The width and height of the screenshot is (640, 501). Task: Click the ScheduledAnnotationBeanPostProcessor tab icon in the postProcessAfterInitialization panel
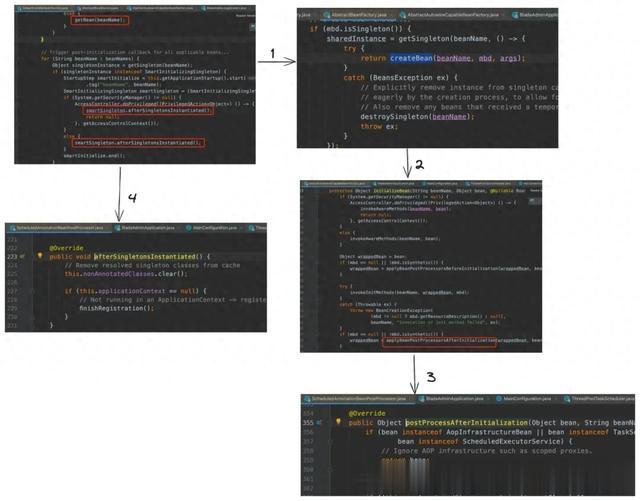308,399
